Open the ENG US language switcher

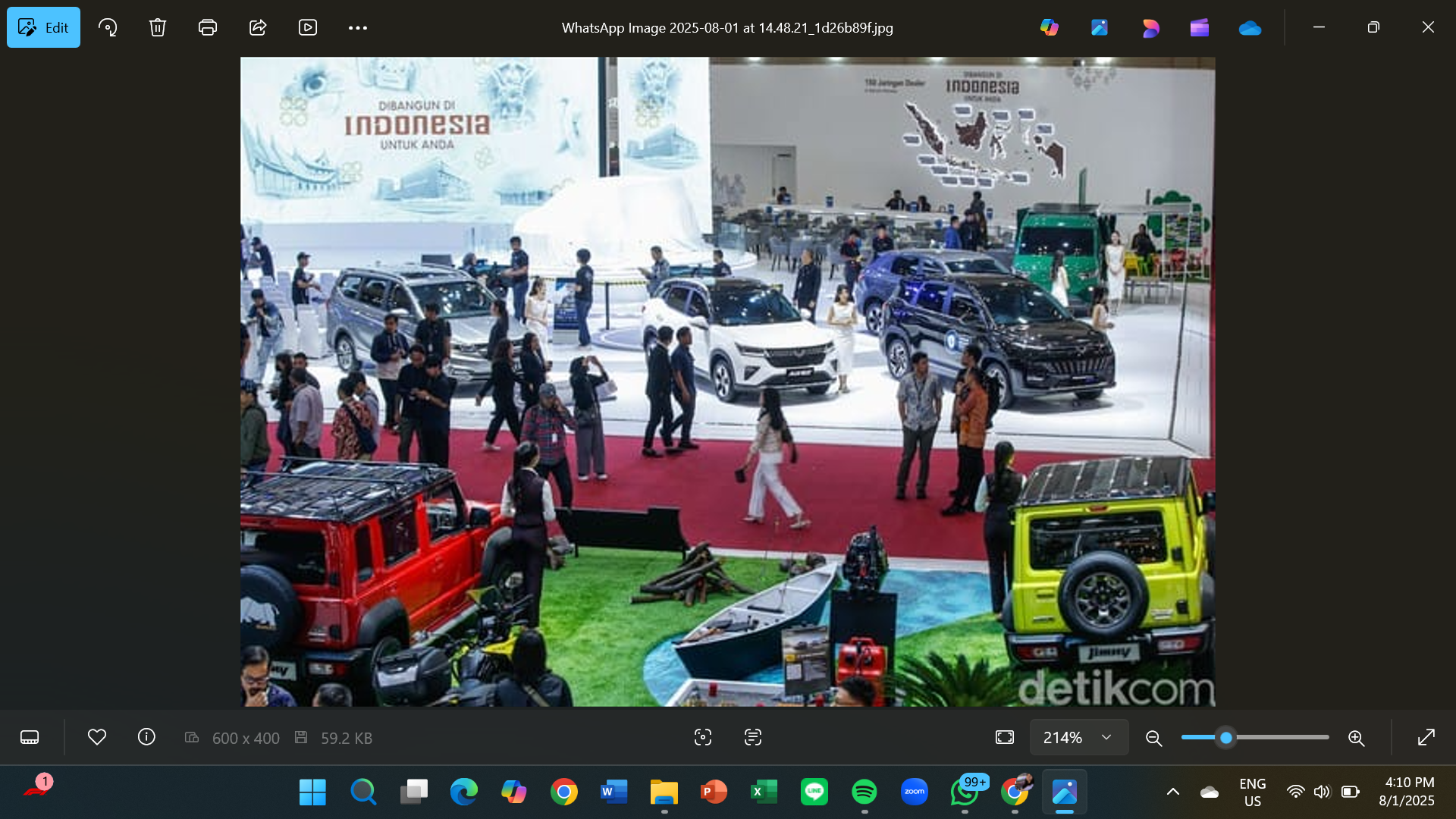[1253, 792]
